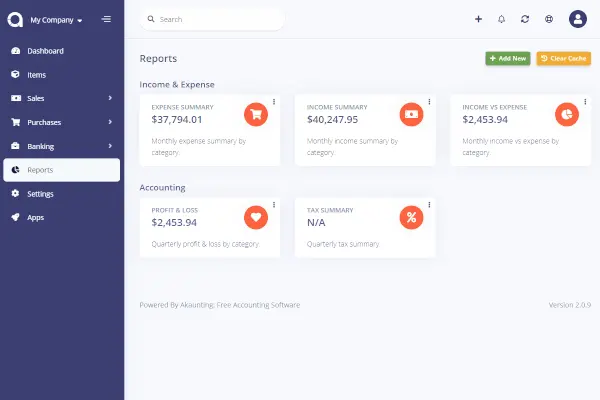Viewport: 600px width, 400px height.
Task: Click the Income vs Expense pie chart icon
Action: [x=567, y=113]
